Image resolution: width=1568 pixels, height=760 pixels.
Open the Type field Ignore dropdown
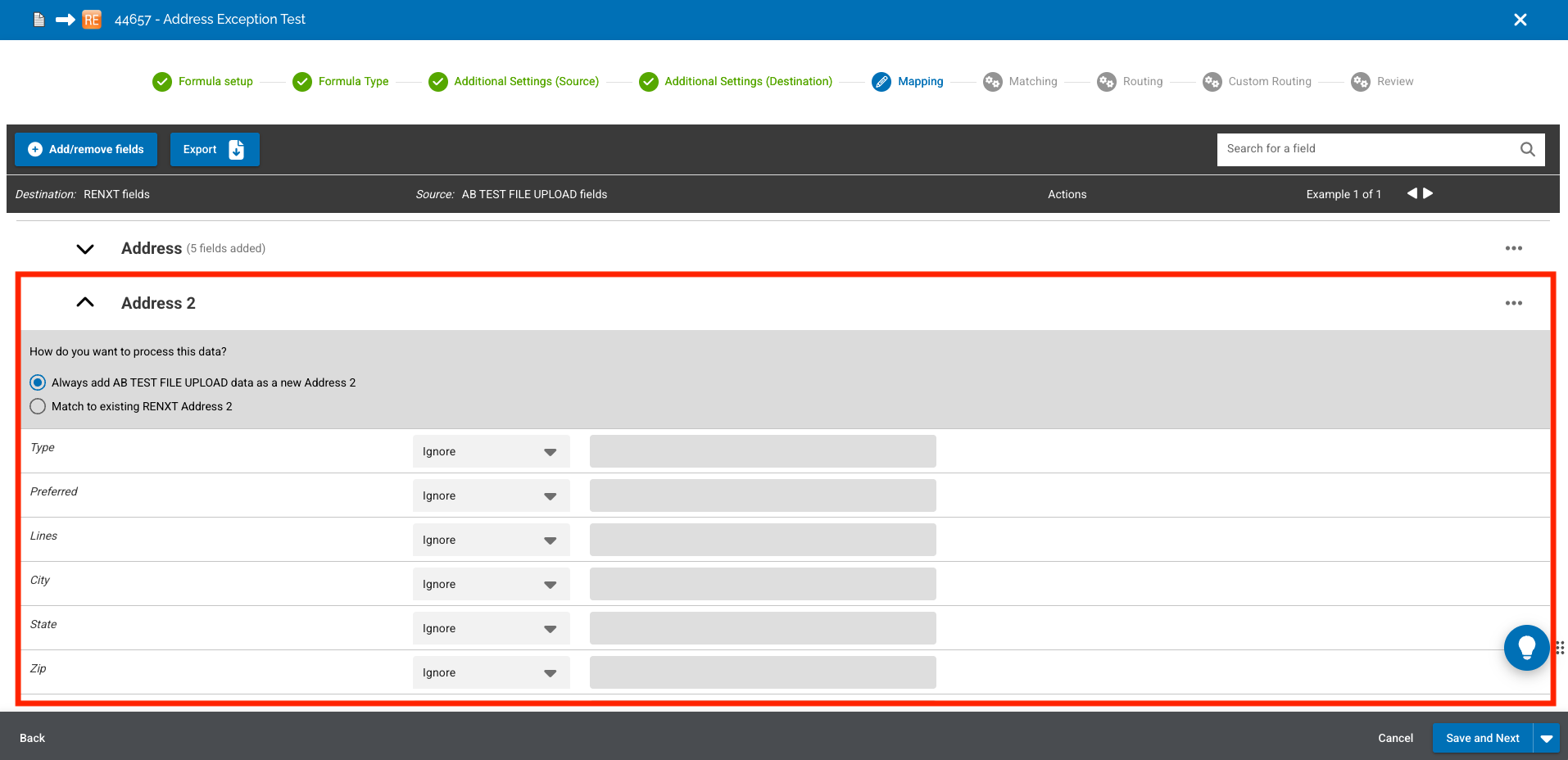[491, 451]
